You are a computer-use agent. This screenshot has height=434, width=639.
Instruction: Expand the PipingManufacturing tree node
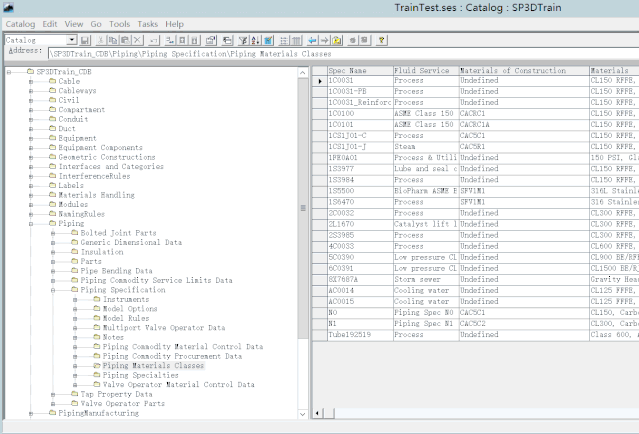coord(31,414)
